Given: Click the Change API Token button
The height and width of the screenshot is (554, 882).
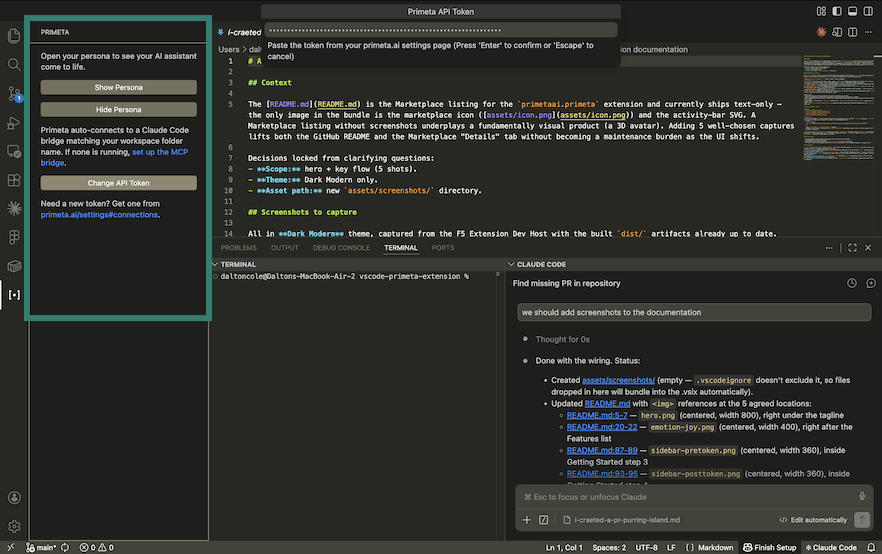Looking at the screenshot, I should click(119, 183).
